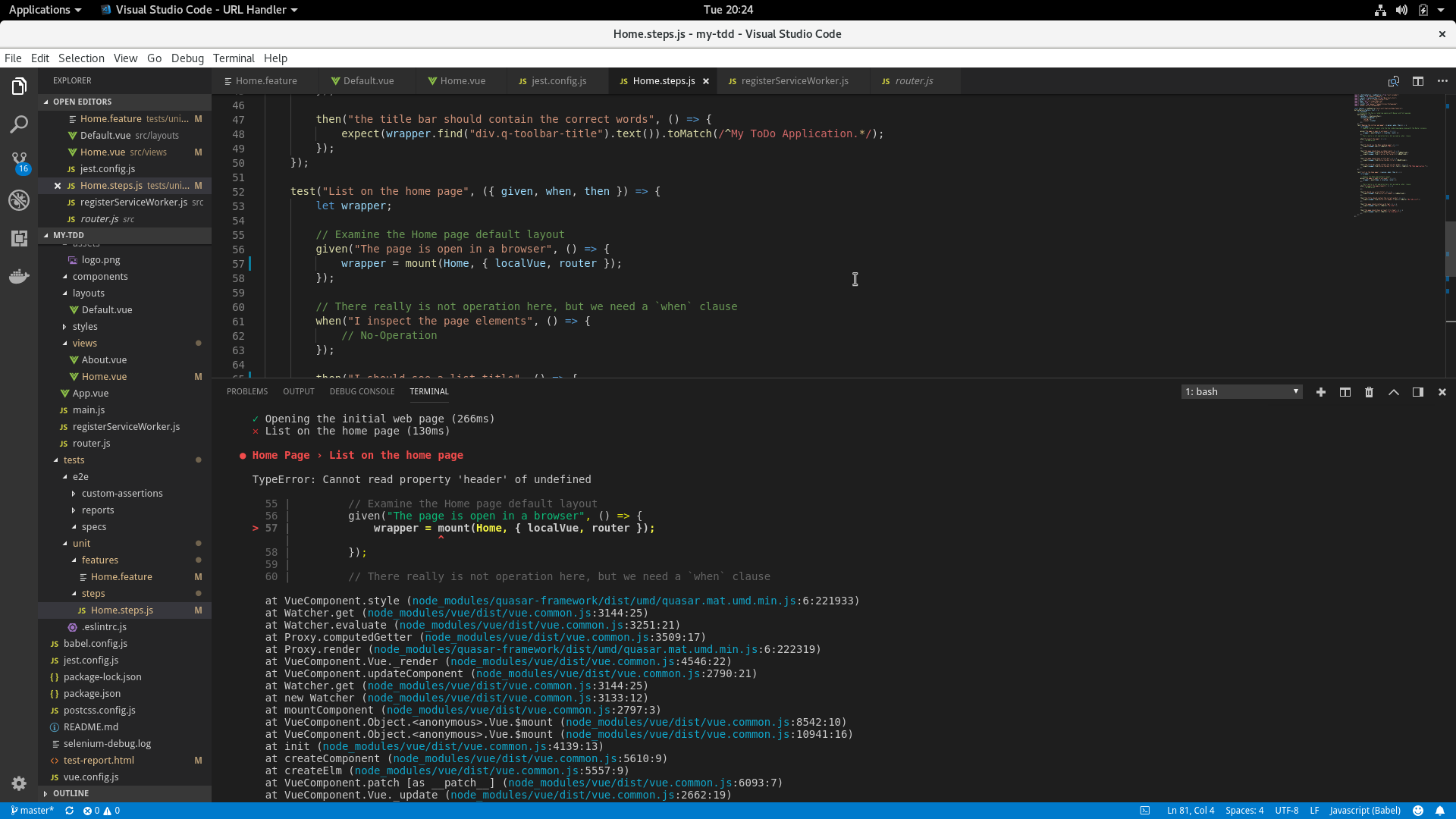
Task: Open the Docker view icon
Action: coord(19,276)
